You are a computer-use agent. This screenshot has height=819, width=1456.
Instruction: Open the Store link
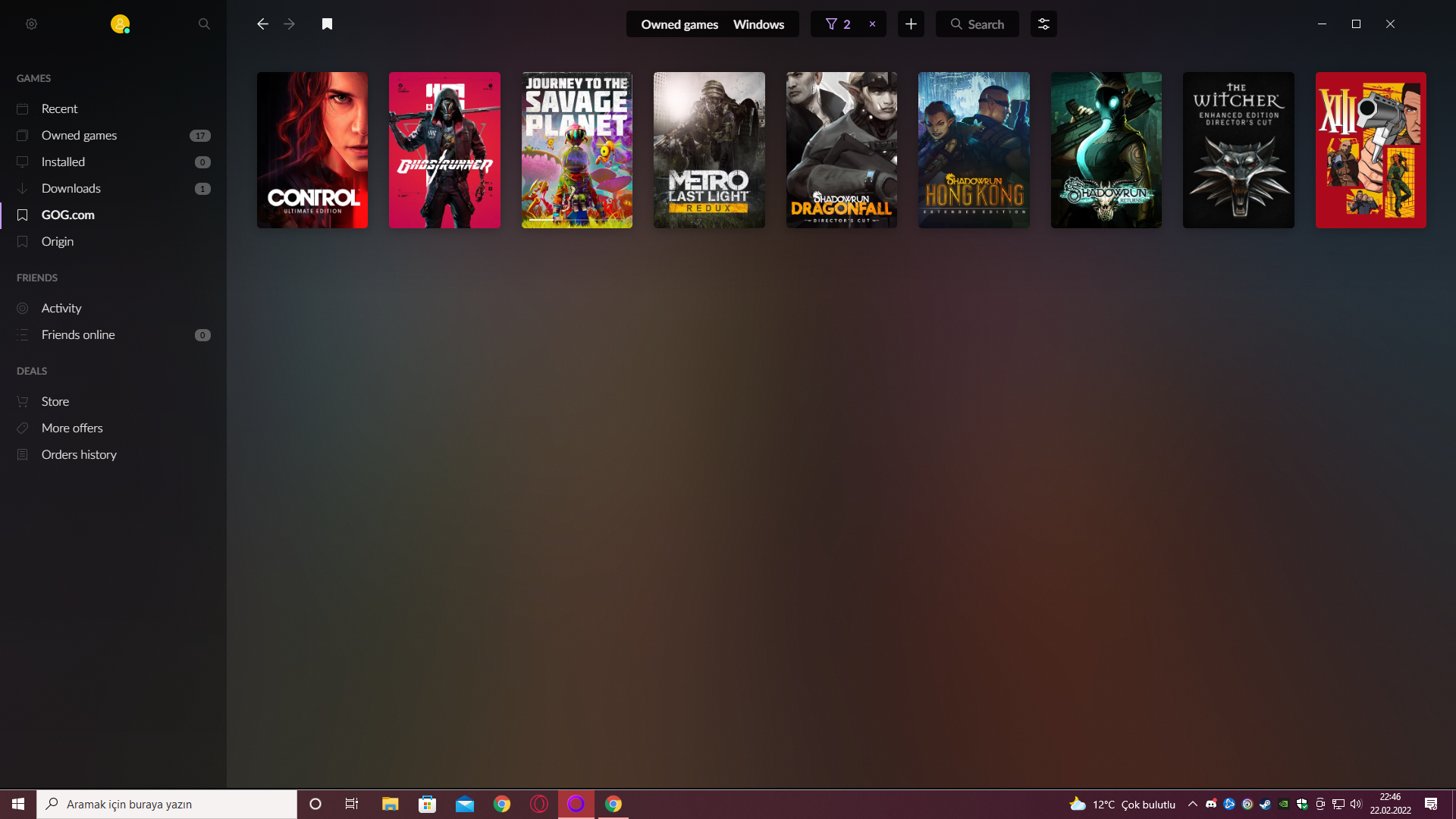pos(55,401)
